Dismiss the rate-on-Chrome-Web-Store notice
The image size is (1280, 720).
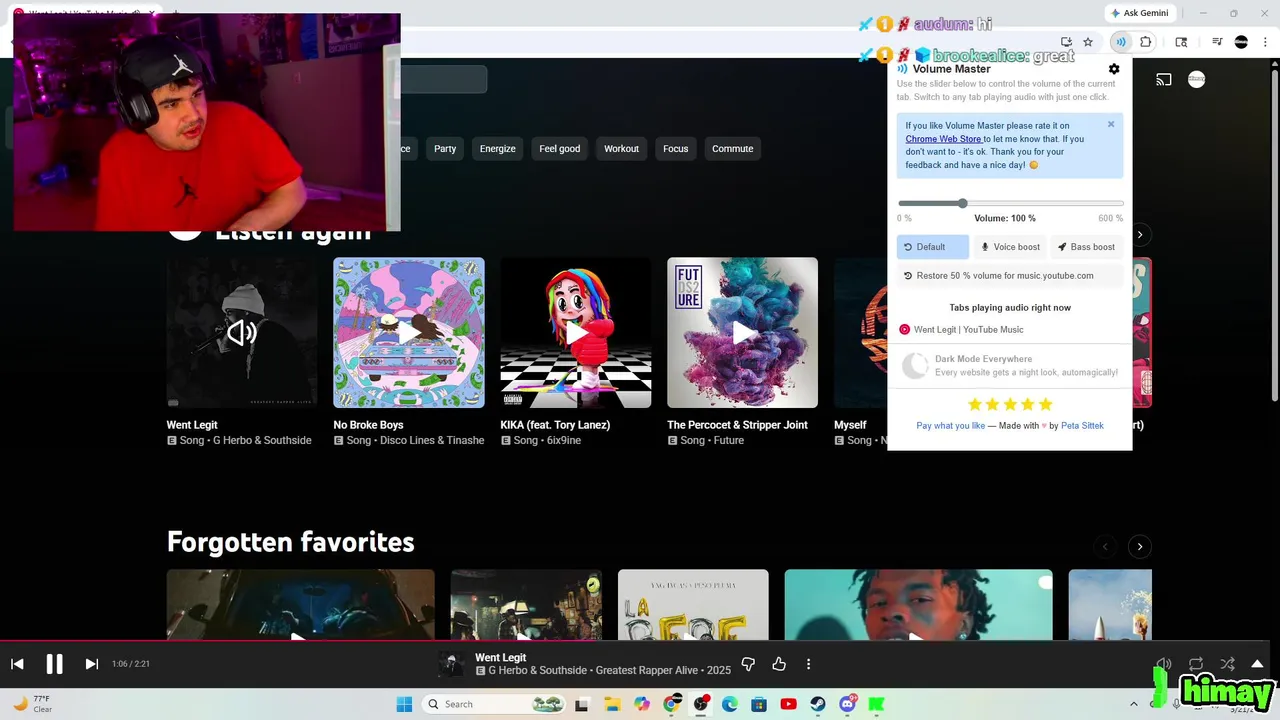pyautogui.click(x=1110, y=125)
